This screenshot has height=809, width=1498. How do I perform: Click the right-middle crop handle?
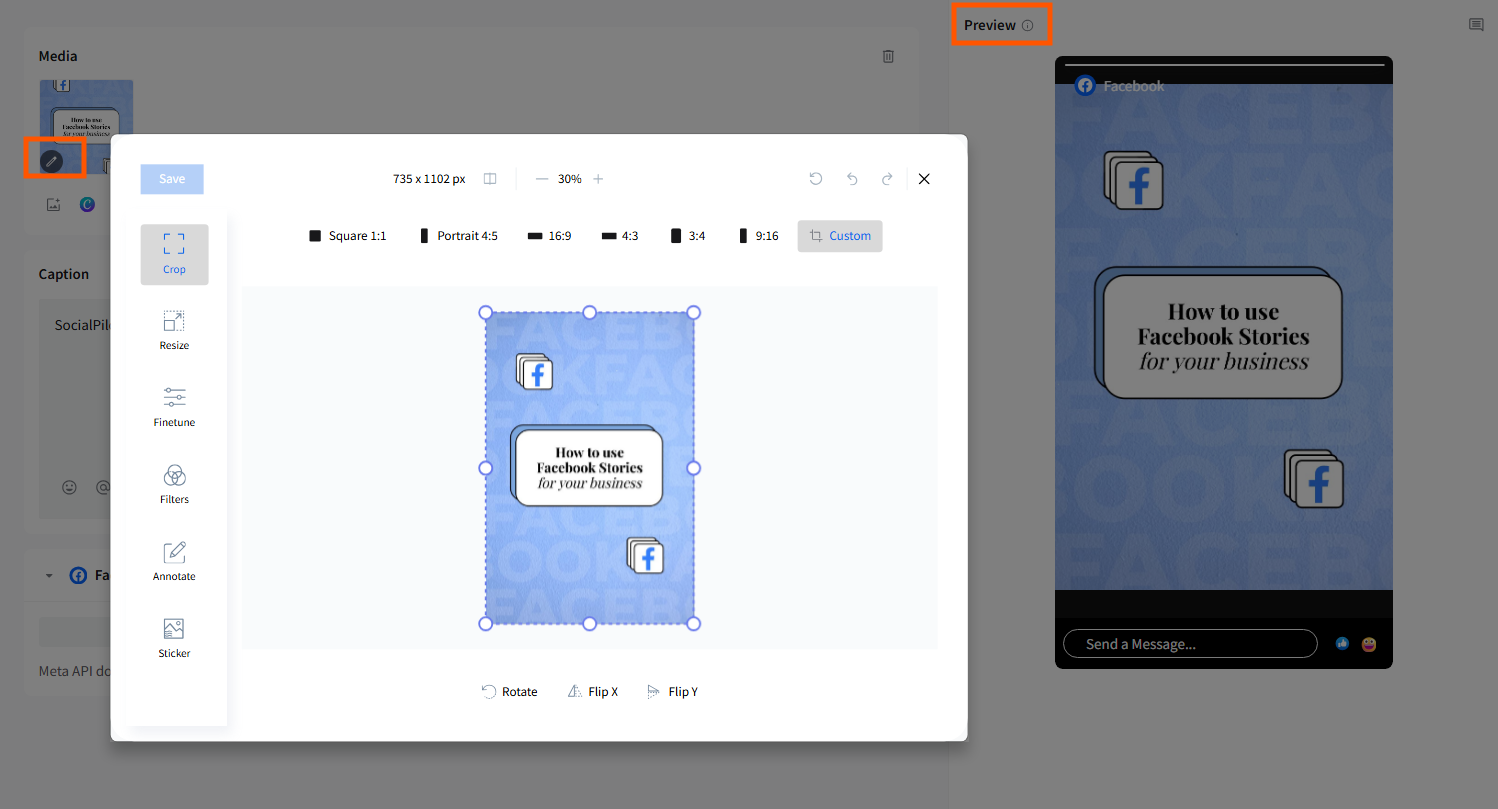coord(694,468)
